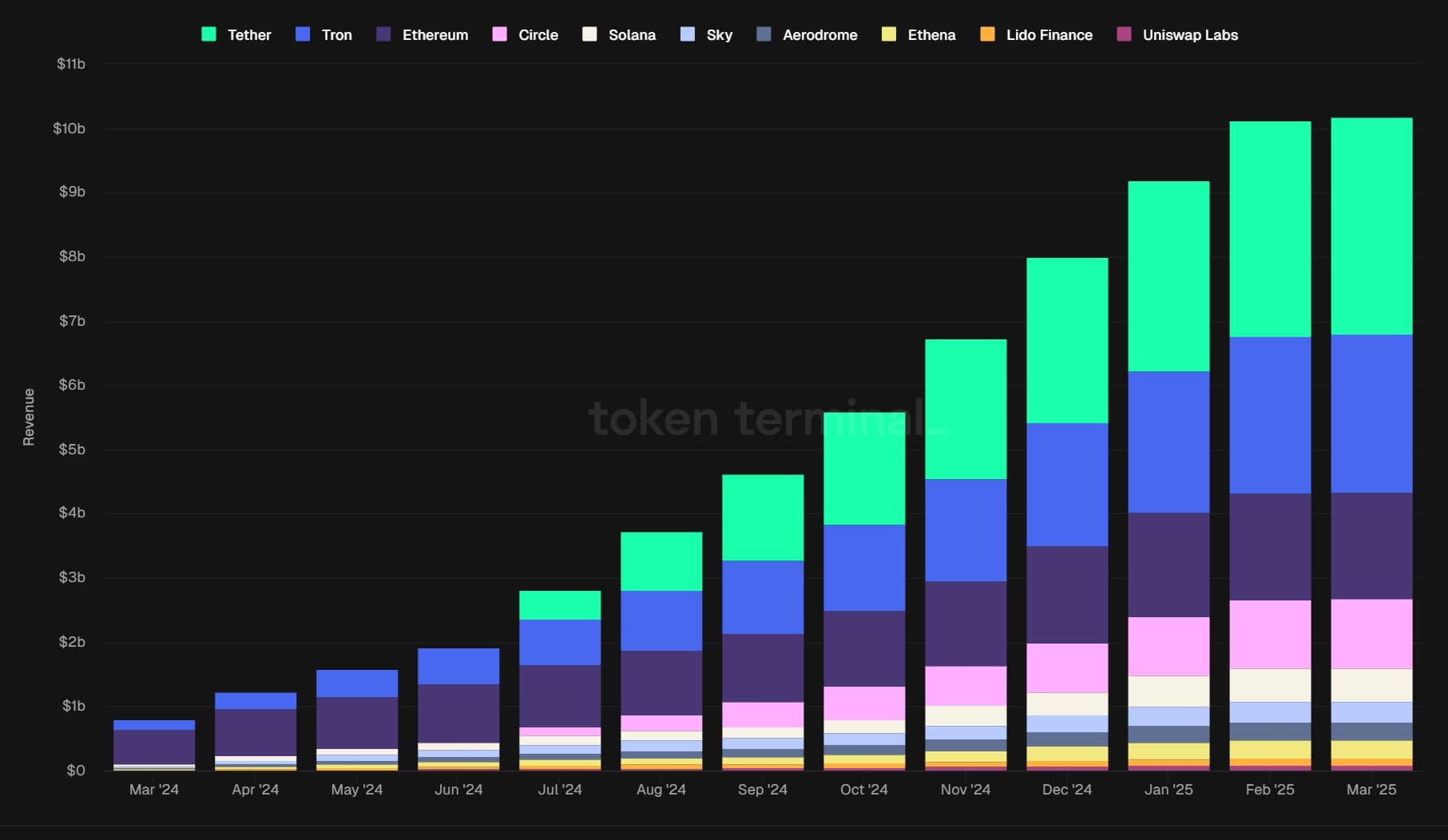Image resolution: width=1448 pixels, height=840 pixels.
Task: Select the Tether segment in Feb '25 bar
Action: click(x=1270, y=229)
